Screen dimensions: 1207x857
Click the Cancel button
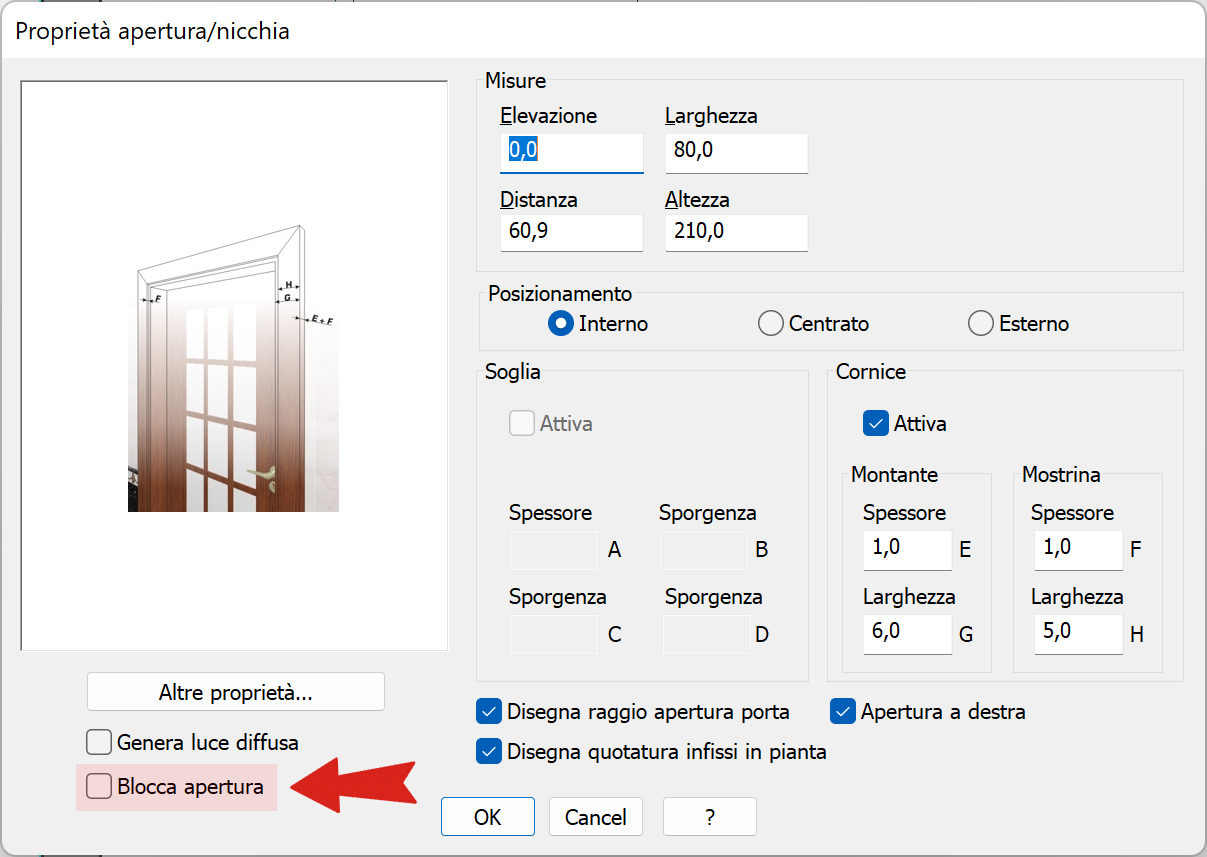click(596, 817)
